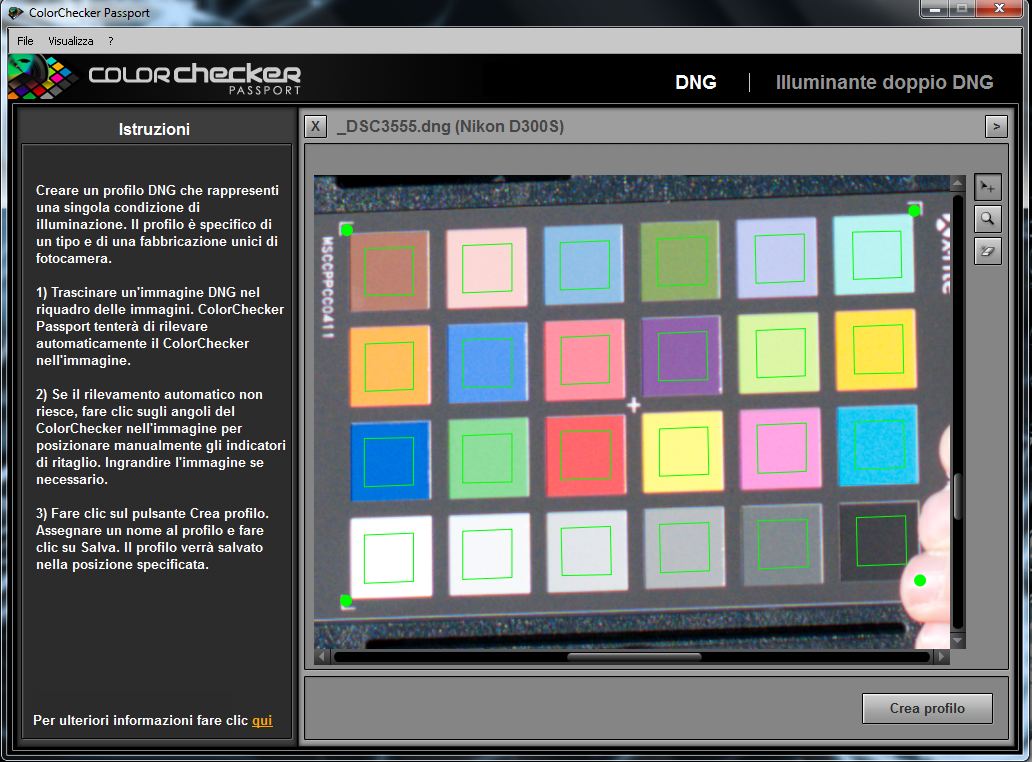Click the ColorChecker Passport title bar icon
1032x762 pixels.
(x=15, y=13)
